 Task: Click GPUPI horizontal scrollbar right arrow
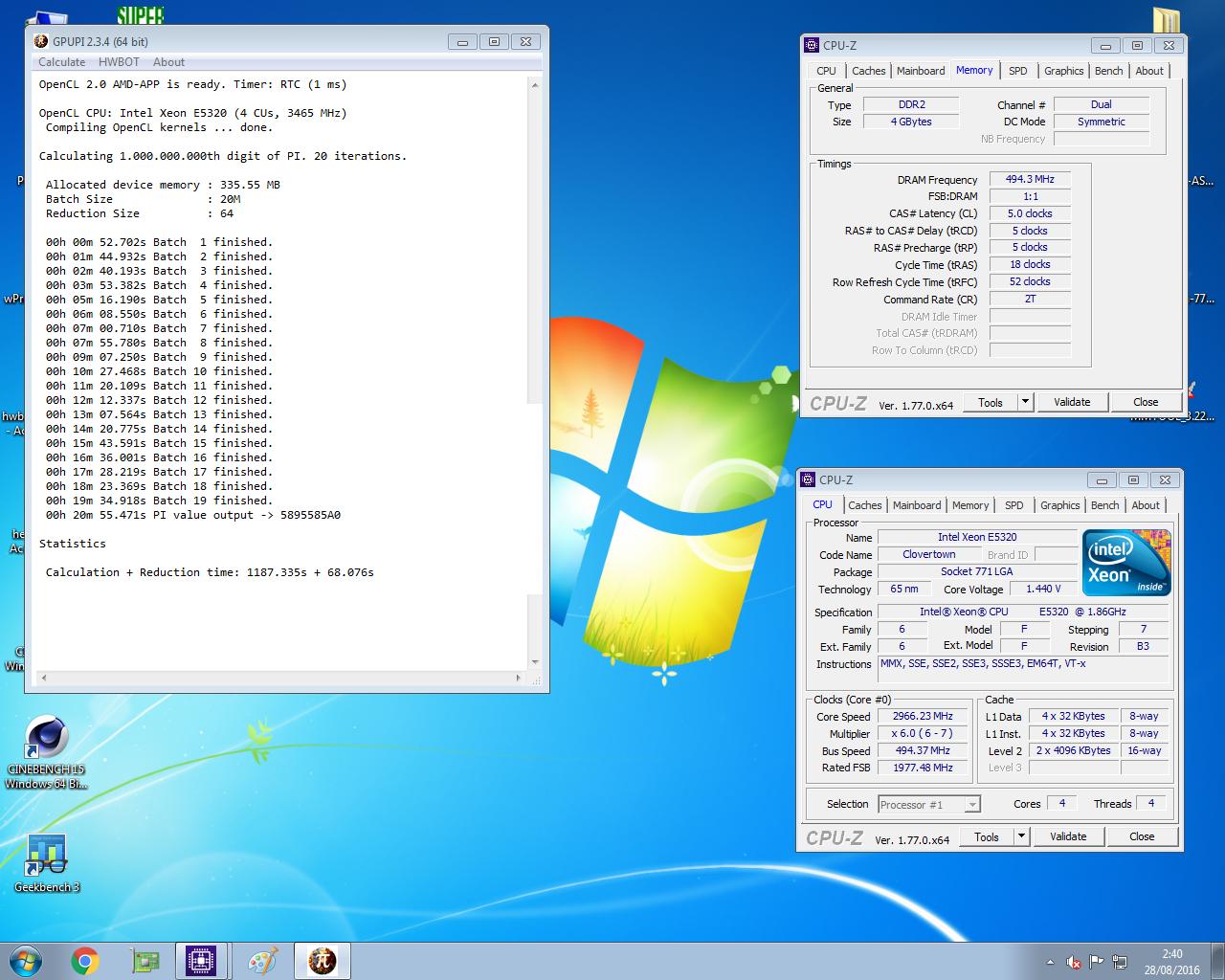[519, 678]
